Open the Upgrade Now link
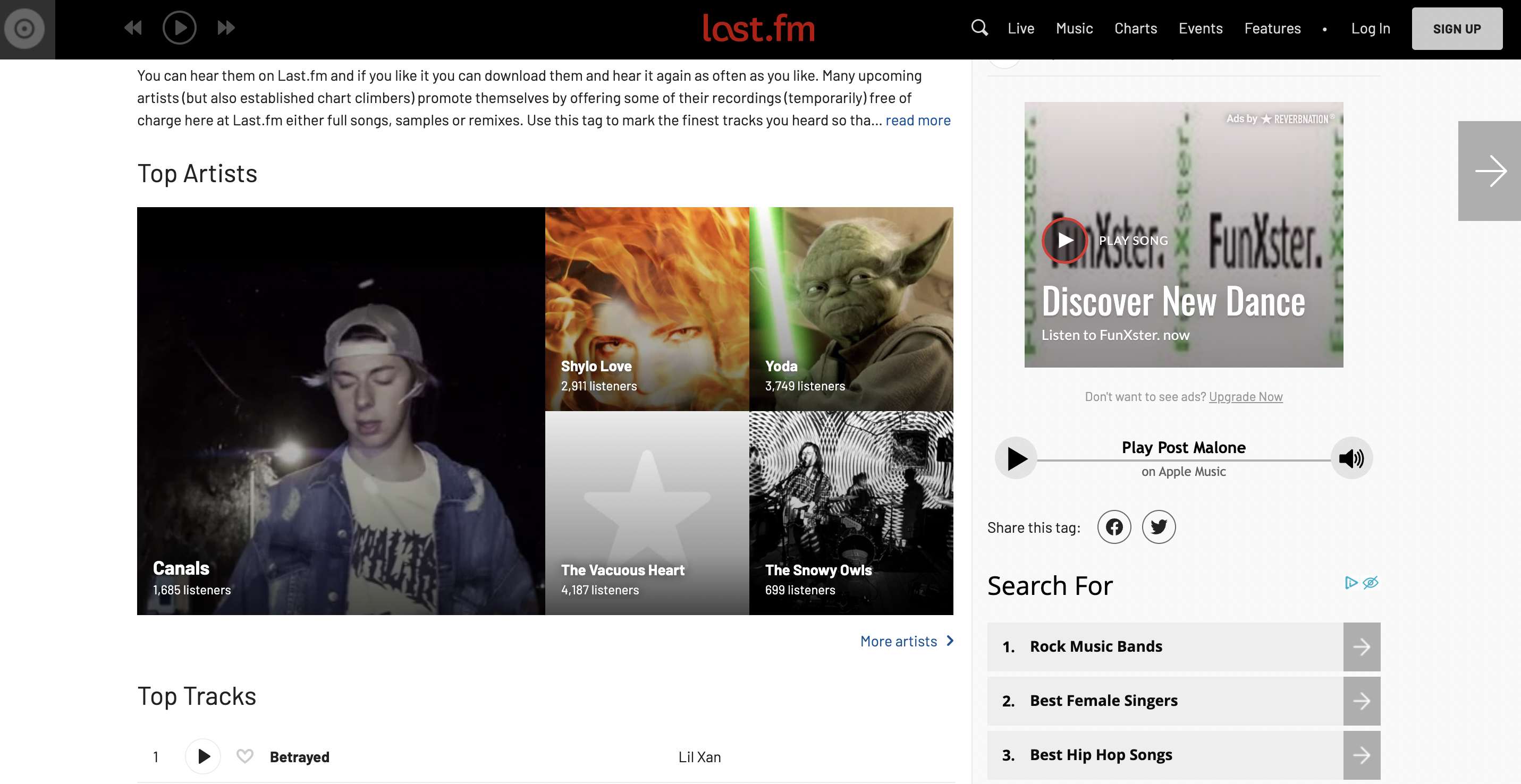 pos(1246,396)
